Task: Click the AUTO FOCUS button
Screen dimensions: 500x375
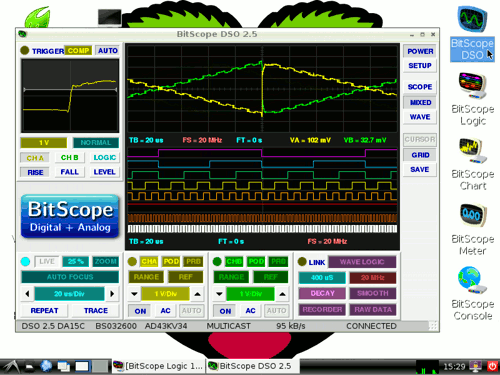Action: point(70,277)
